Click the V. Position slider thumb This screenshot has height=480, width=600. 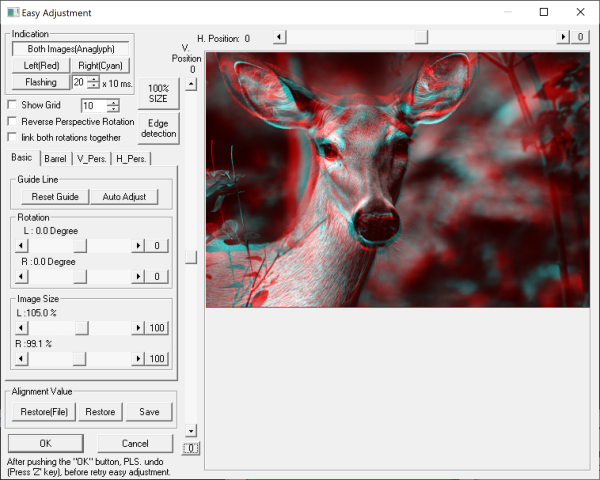191,257
